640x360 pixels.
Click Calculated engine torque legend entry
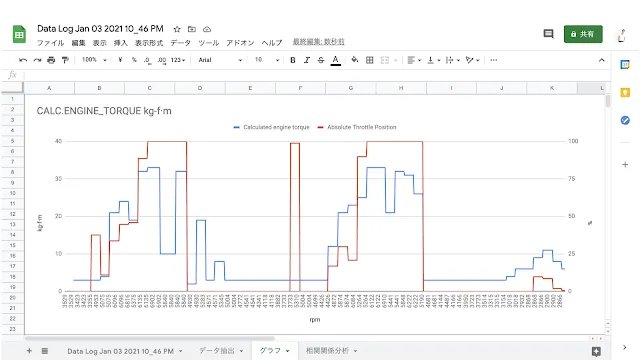[271, 127]
